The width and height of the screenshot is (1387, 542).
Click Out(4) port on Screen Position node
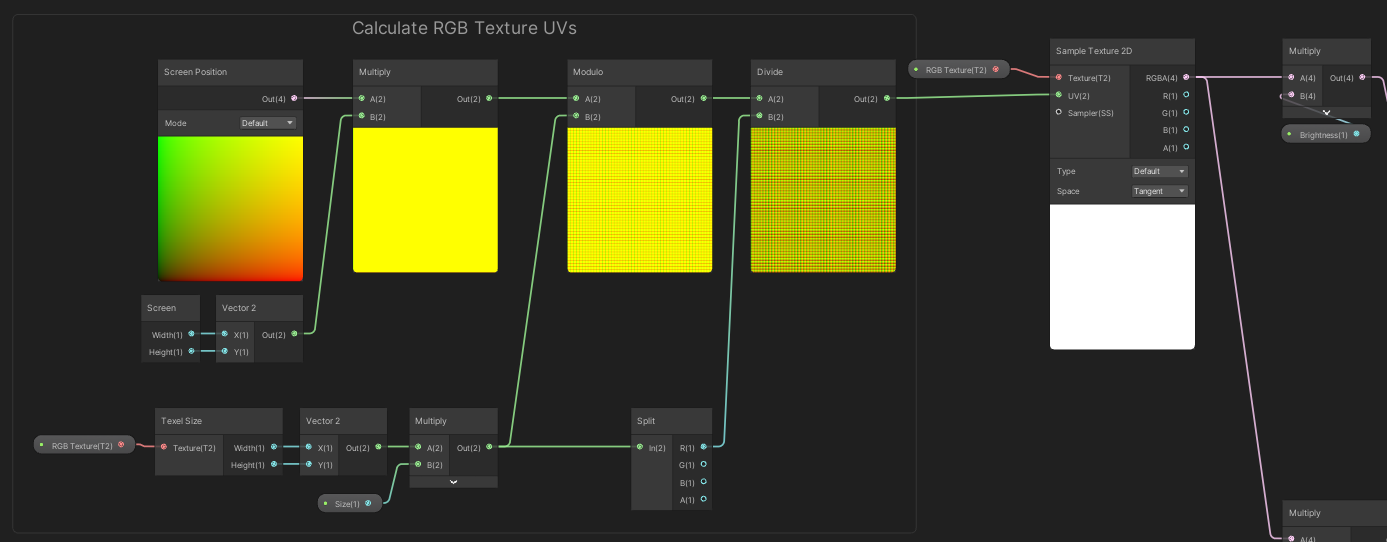[x=294, y=99]
